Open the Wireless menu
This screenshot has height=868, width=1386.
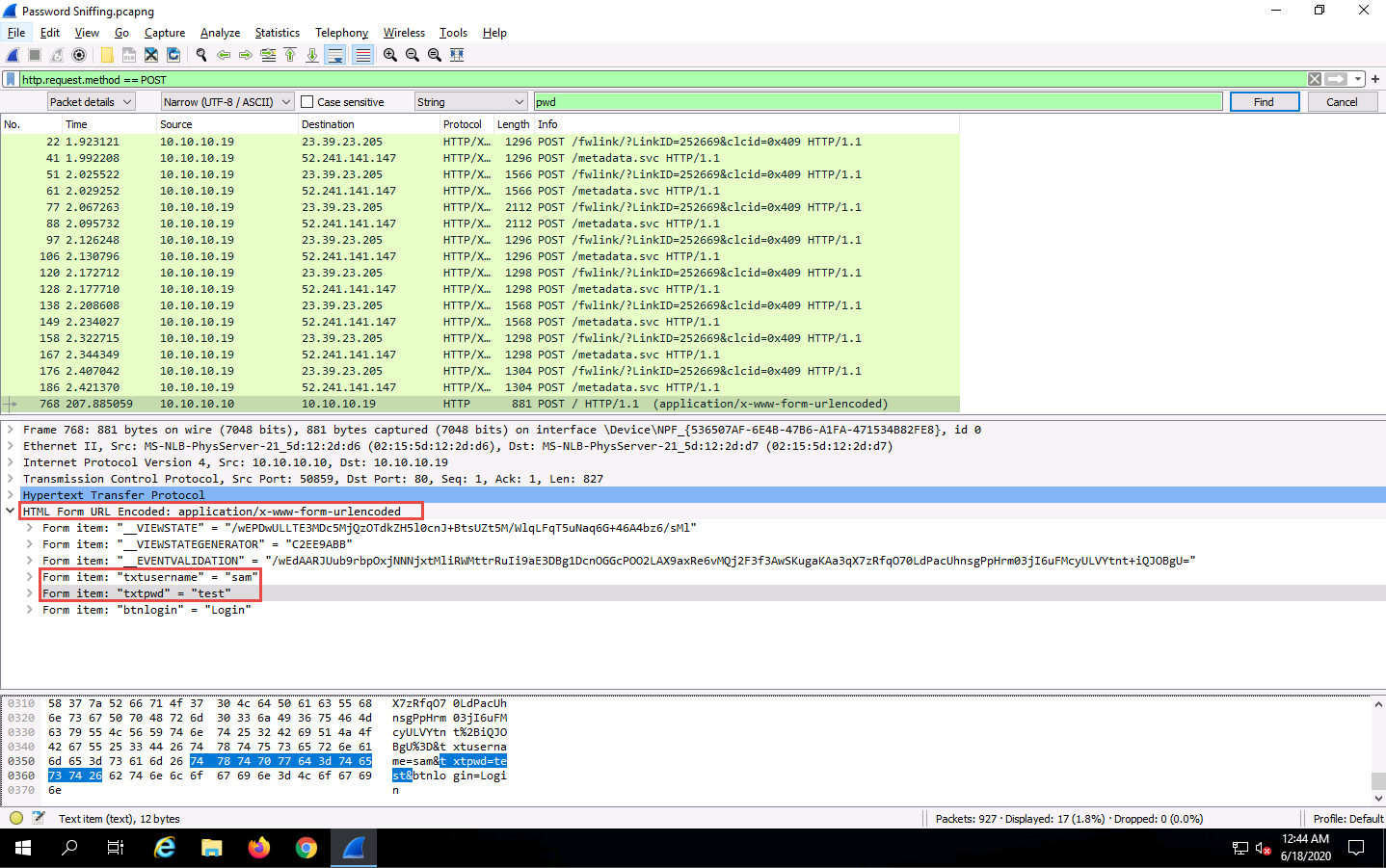(404, 33)
